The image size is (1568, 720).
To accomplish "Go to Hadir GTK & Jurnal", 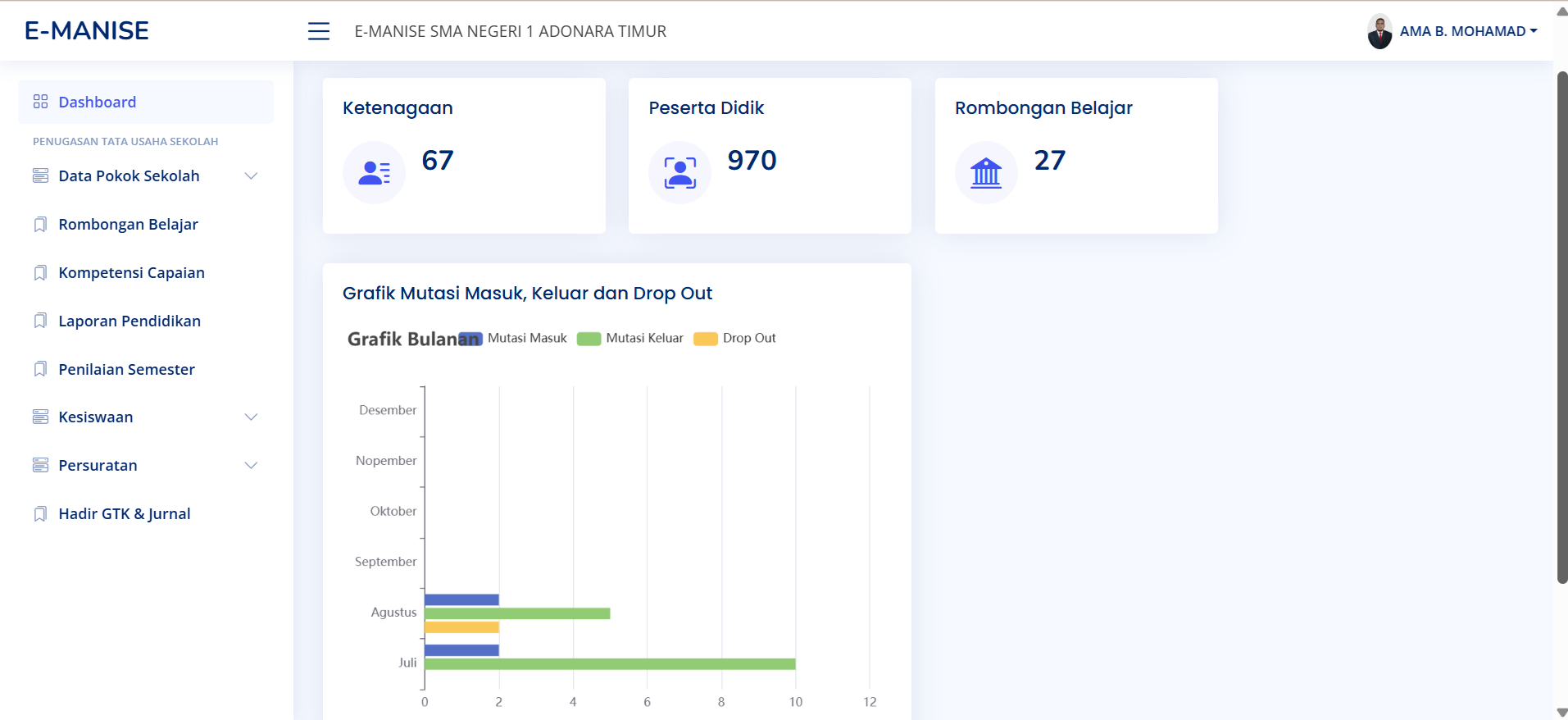I will [x=125, y=514].
